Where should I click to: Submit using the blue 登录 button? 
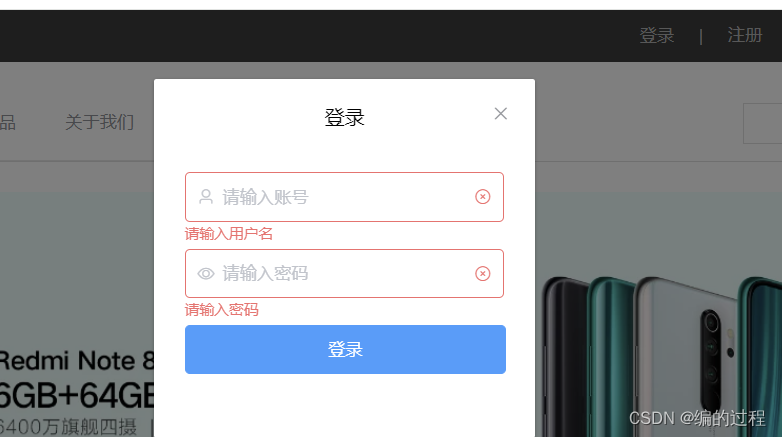point(345,349)
